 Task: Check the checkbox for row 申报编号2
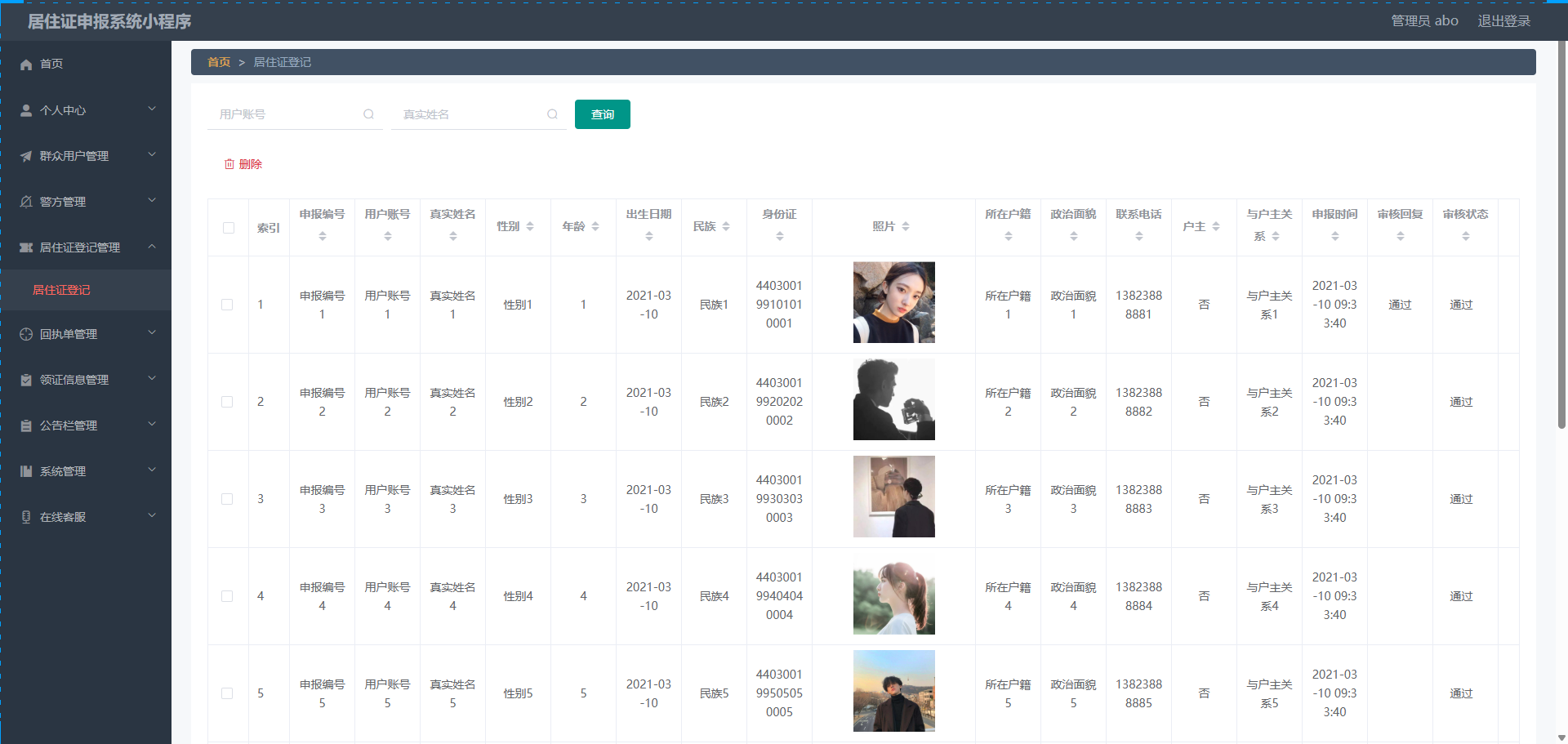[227, 402]
